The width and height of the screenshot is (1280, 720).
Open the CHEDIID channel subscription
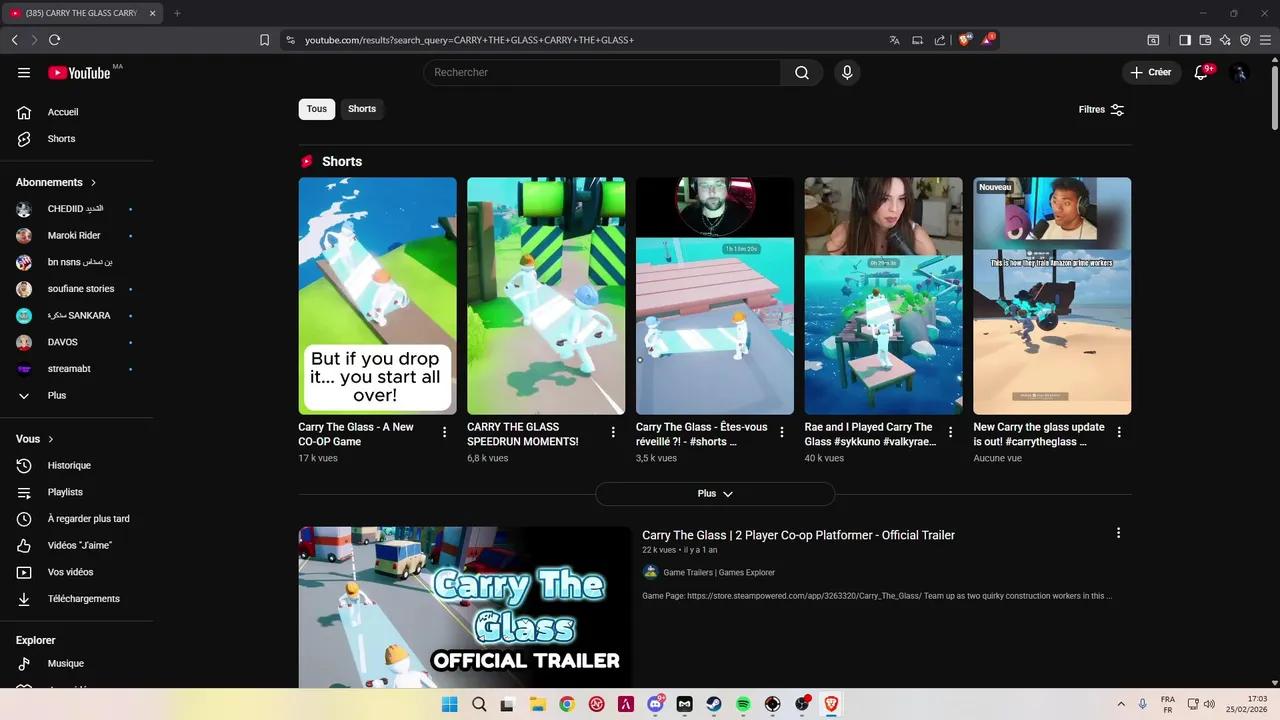pos(77,209)
